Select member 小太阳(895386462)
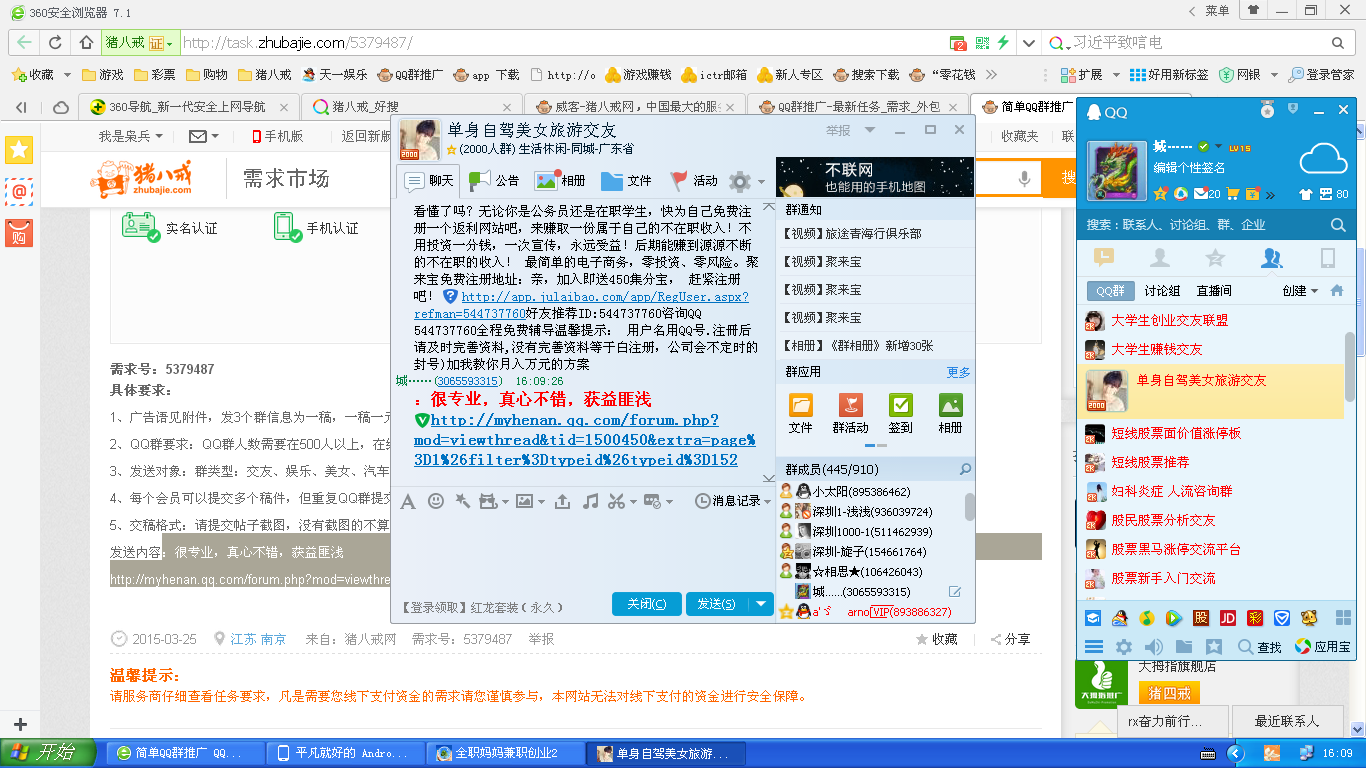Screen dimensions: 1366x768 click(x=862, y=491)
